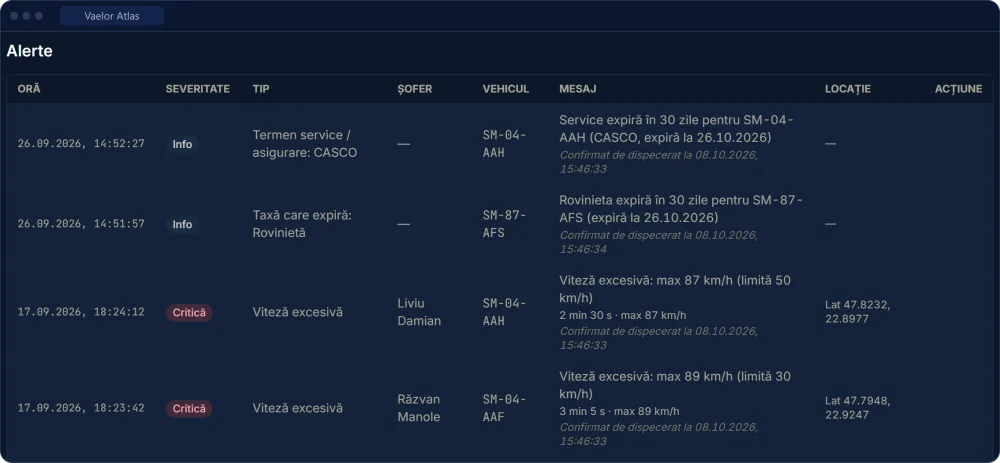Click confirmation note in Liviu Damian row
The height and width of the screenshot is (463, 1000).
658,338
